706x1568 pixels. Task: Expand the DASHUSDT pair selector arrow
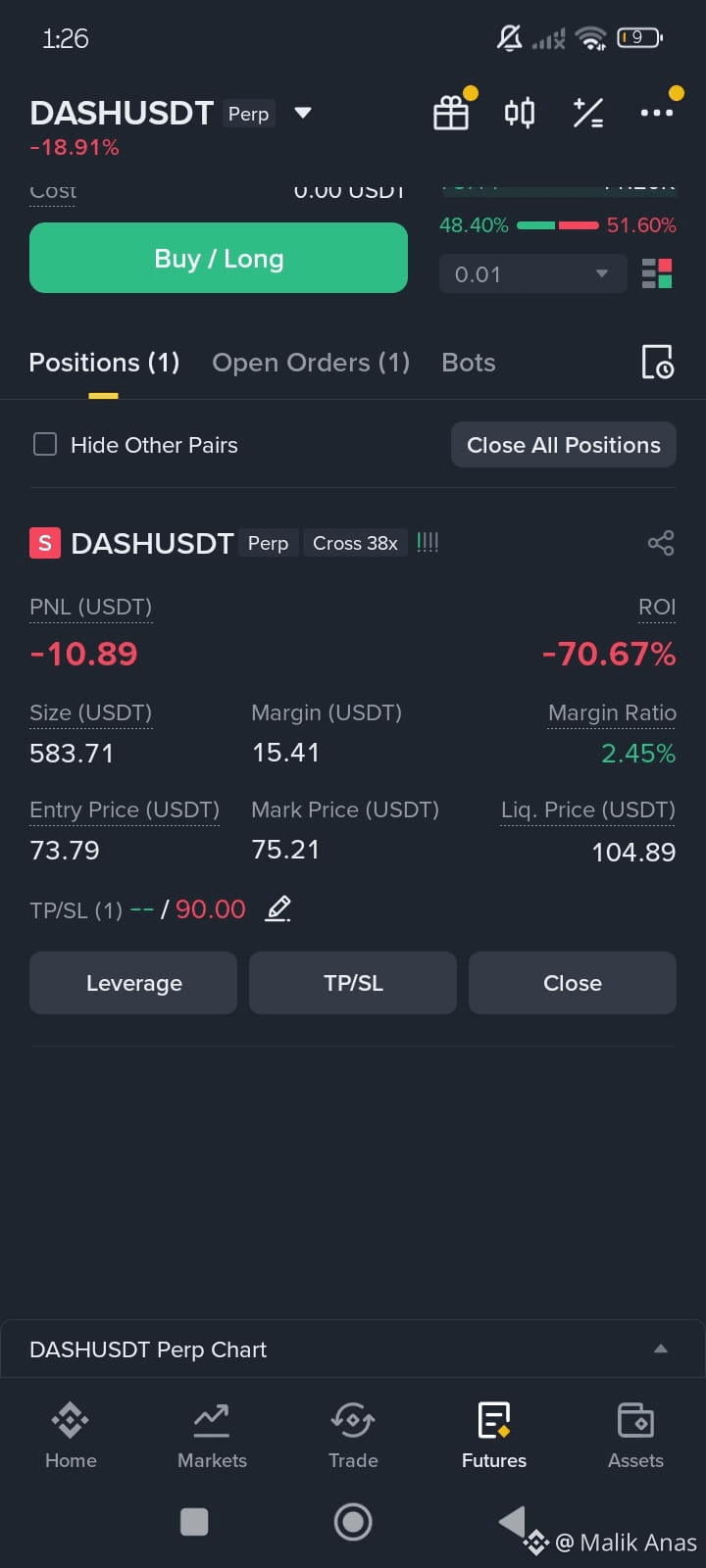point(303,113)
